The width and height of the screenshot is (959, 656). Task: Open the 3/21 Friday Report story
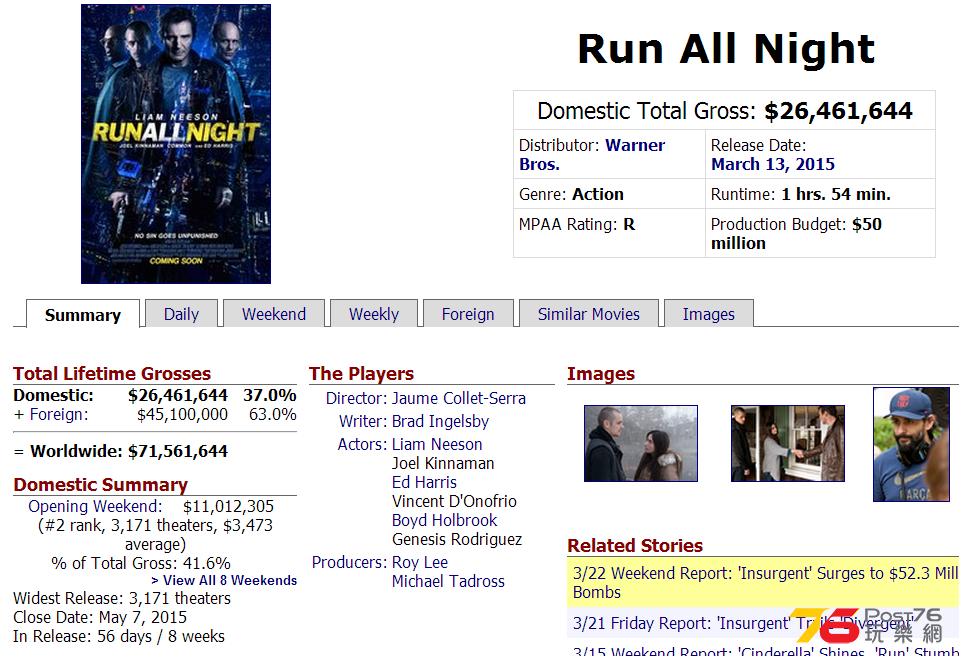(743, 624)
